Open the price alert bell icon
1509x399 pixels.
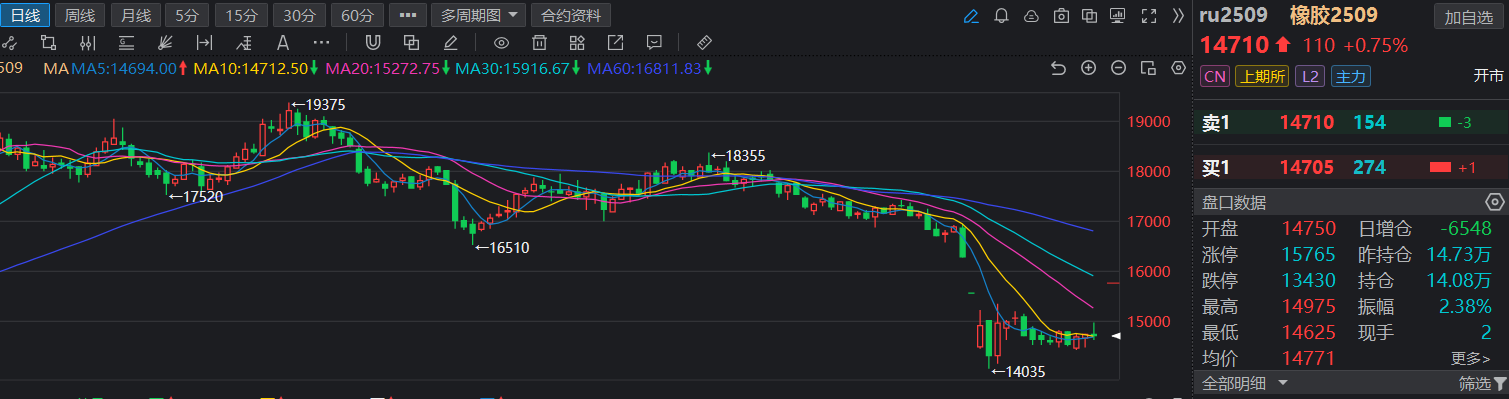pos(1002,16)
